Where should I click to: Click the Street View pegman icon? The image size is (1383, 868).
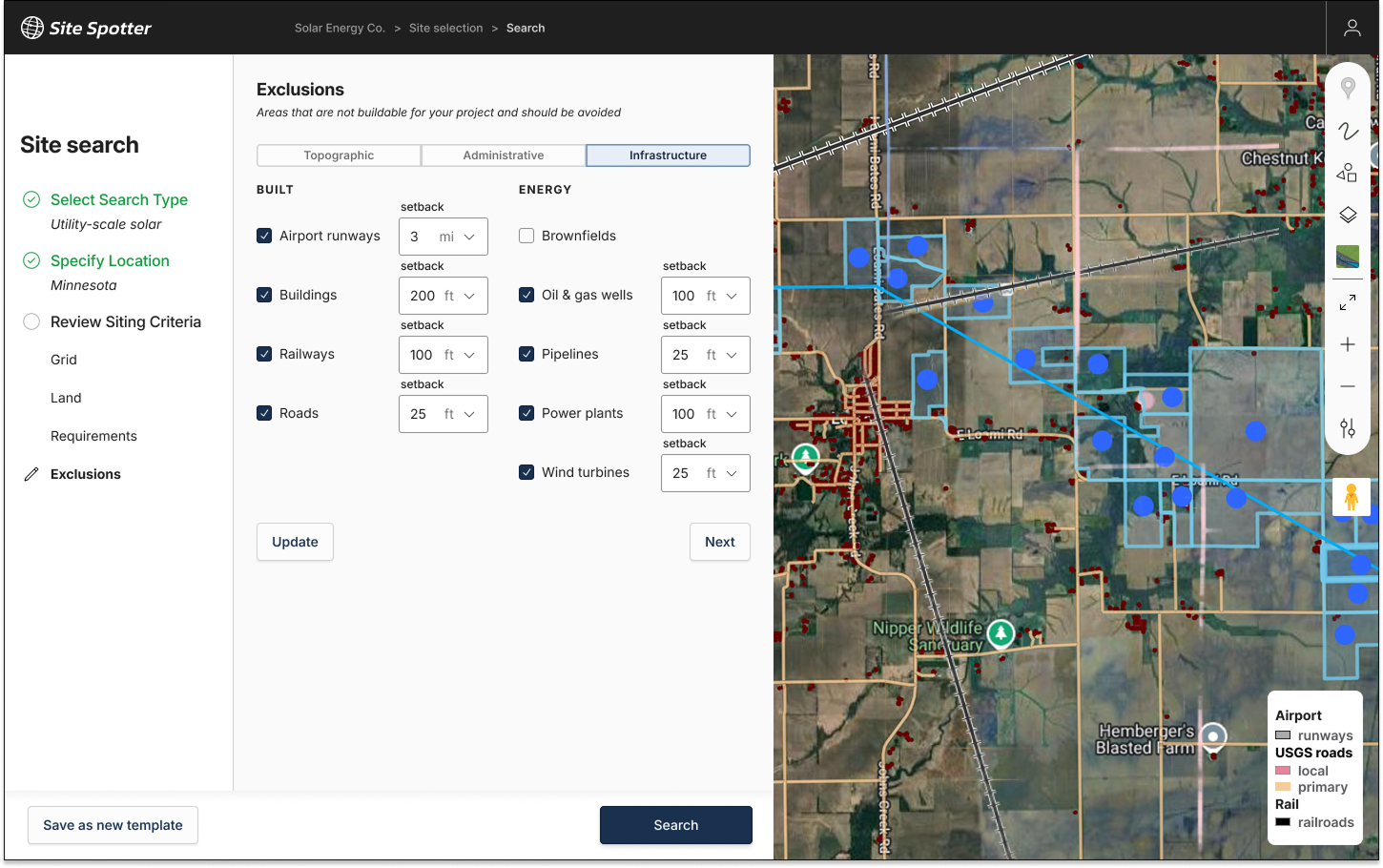pos(1351,497)
